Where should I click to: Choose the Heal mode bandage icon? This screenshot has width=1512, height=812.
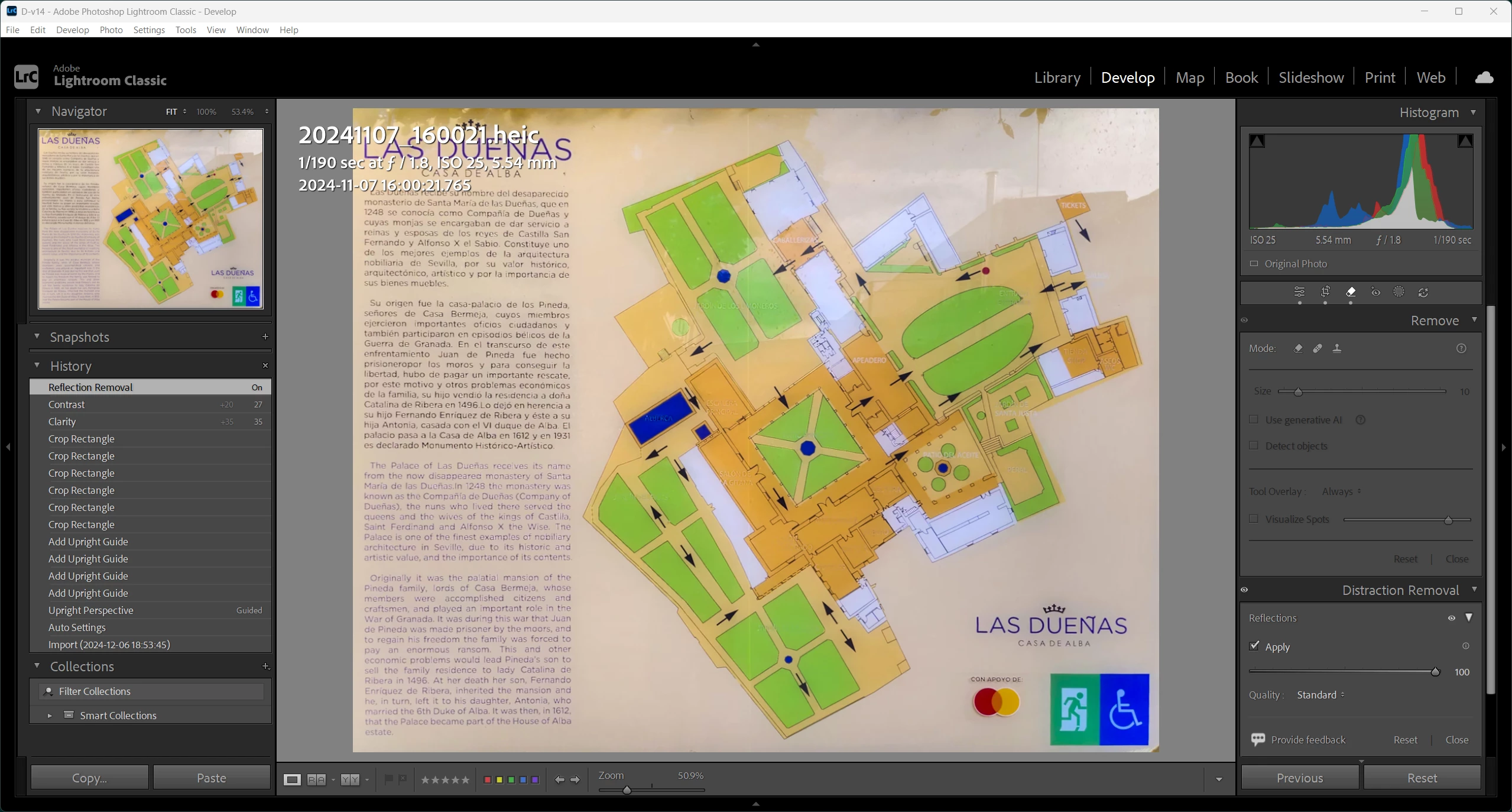coord(1318,348)
